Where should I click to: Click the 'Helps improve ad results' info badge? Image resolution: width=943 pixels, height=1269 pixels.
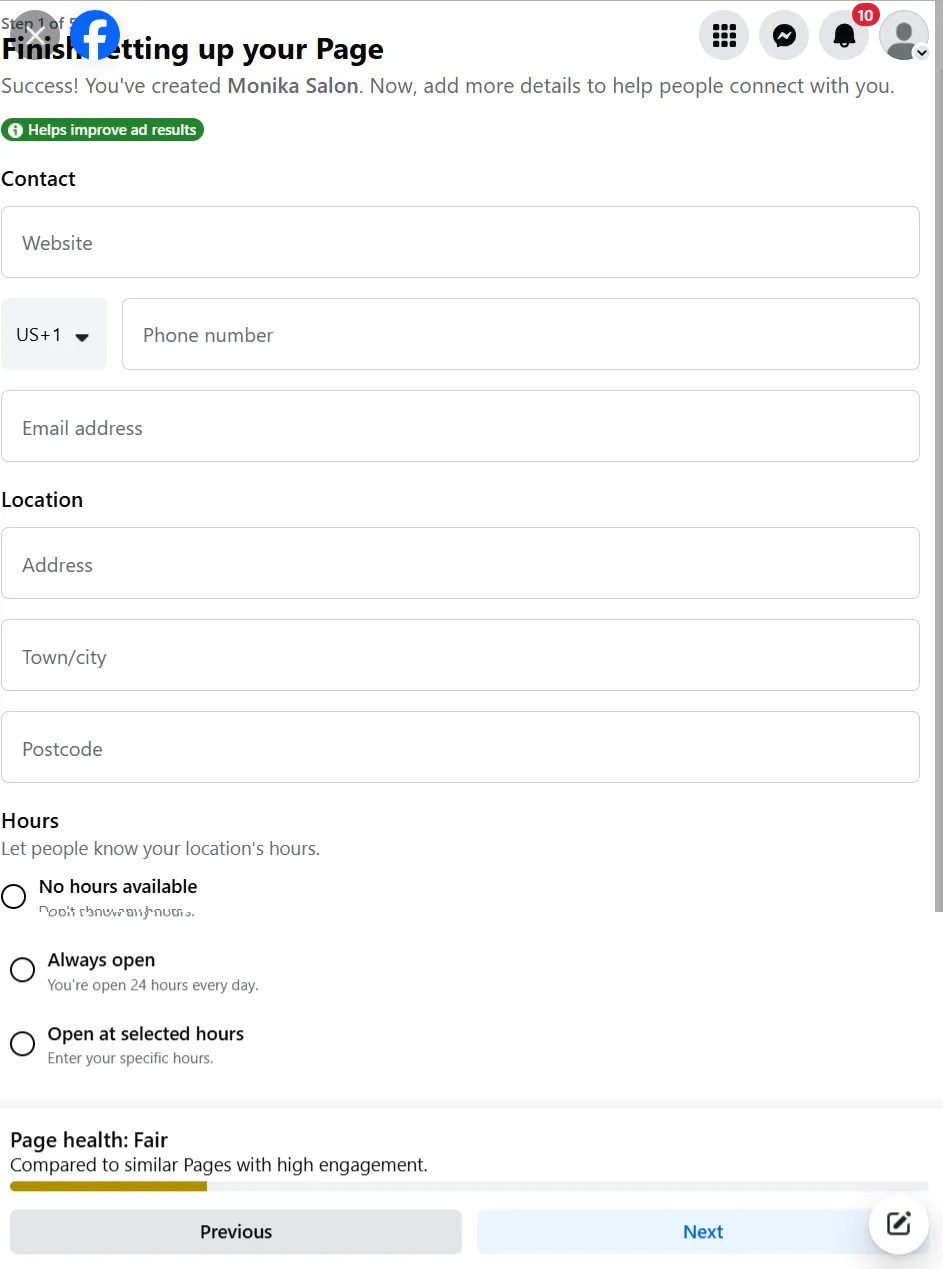[103, 129]
